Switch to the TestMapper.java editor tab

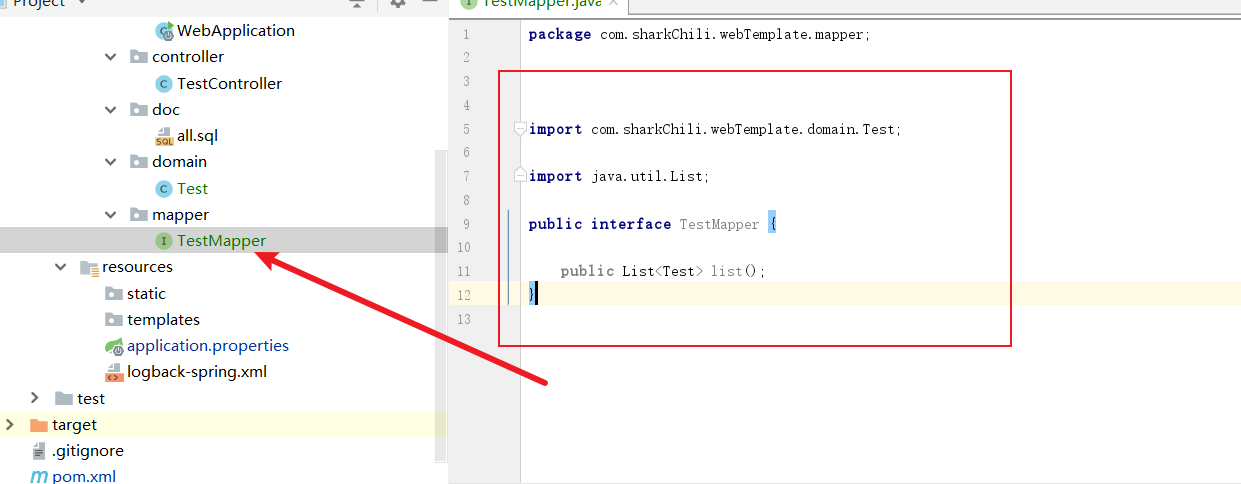540,3
